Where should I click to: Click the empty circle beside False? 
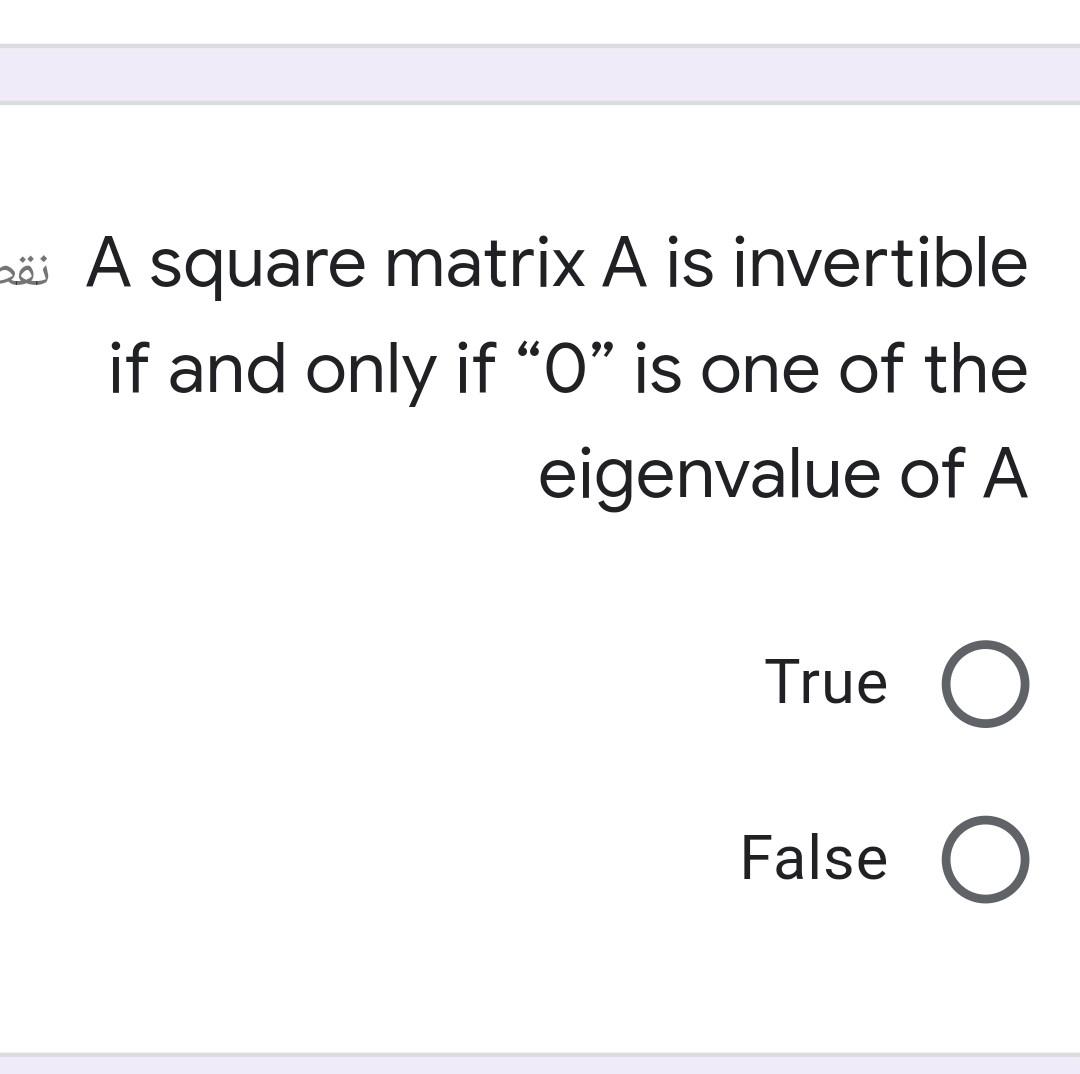click(982, 856)
